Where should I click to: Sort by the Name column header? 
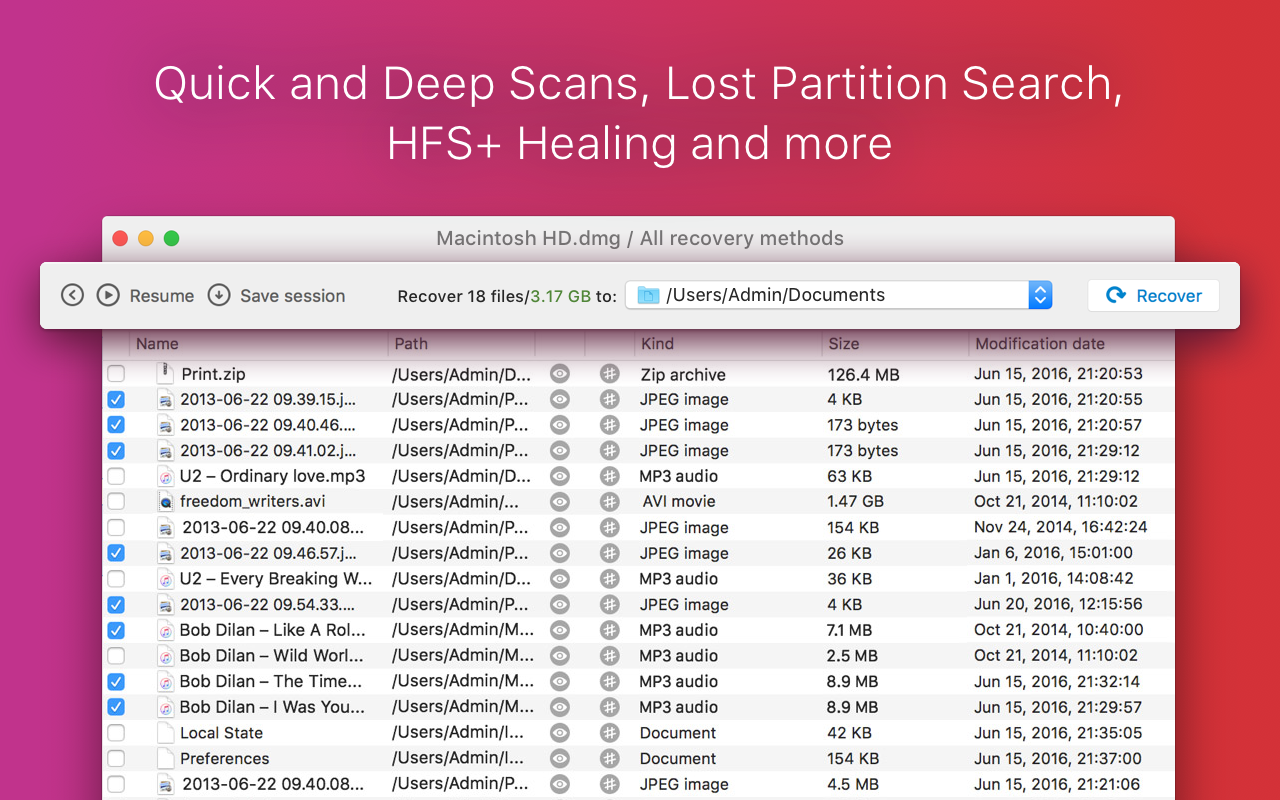(158, 344)
